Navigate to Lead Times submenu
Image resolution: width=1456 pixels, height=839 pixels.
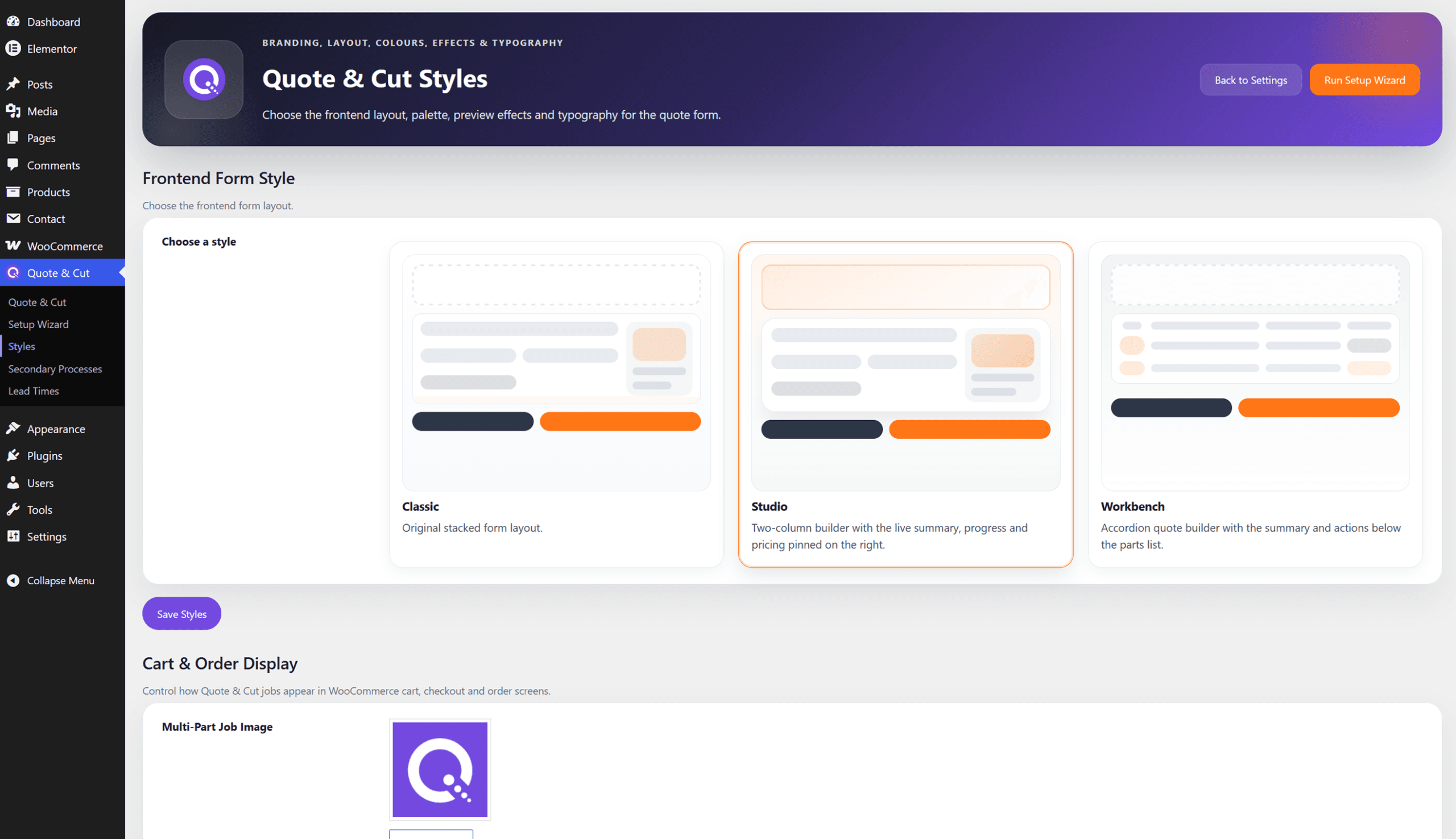34,391
